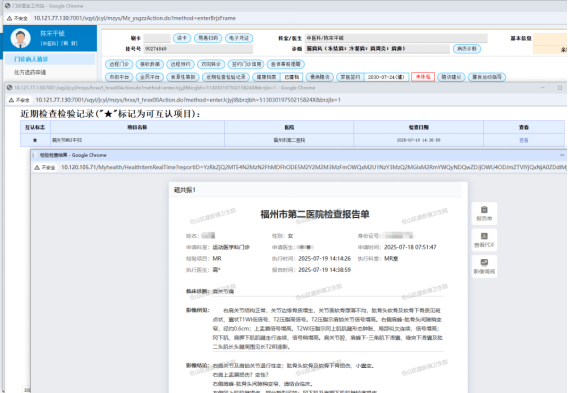Open 近期检查检验记录 button in the toolbar
The image size is (568, 393).
pyautogui.click(x=226, y=77)
